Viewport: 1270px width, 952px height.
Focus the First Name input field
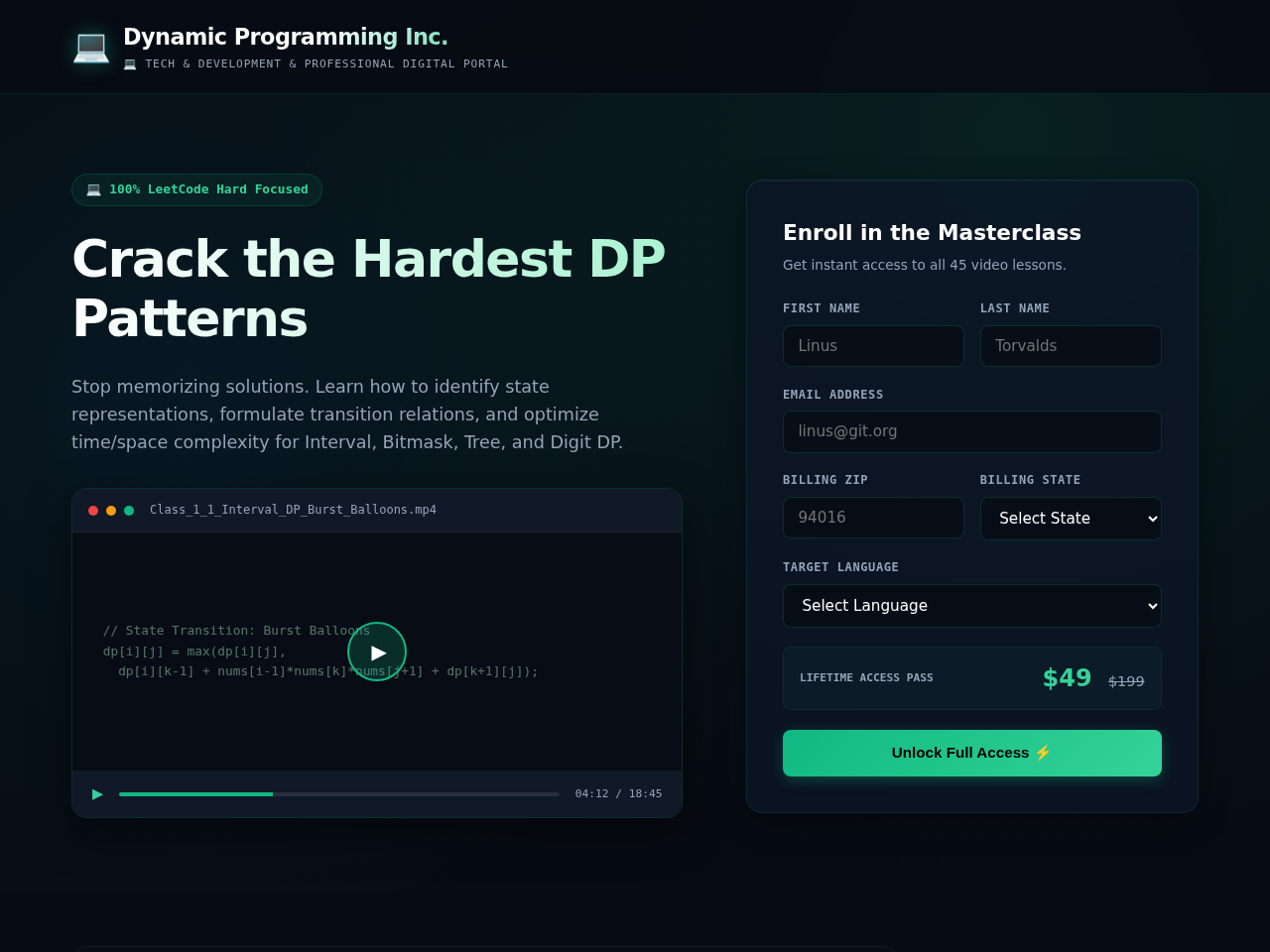point(873,346)
